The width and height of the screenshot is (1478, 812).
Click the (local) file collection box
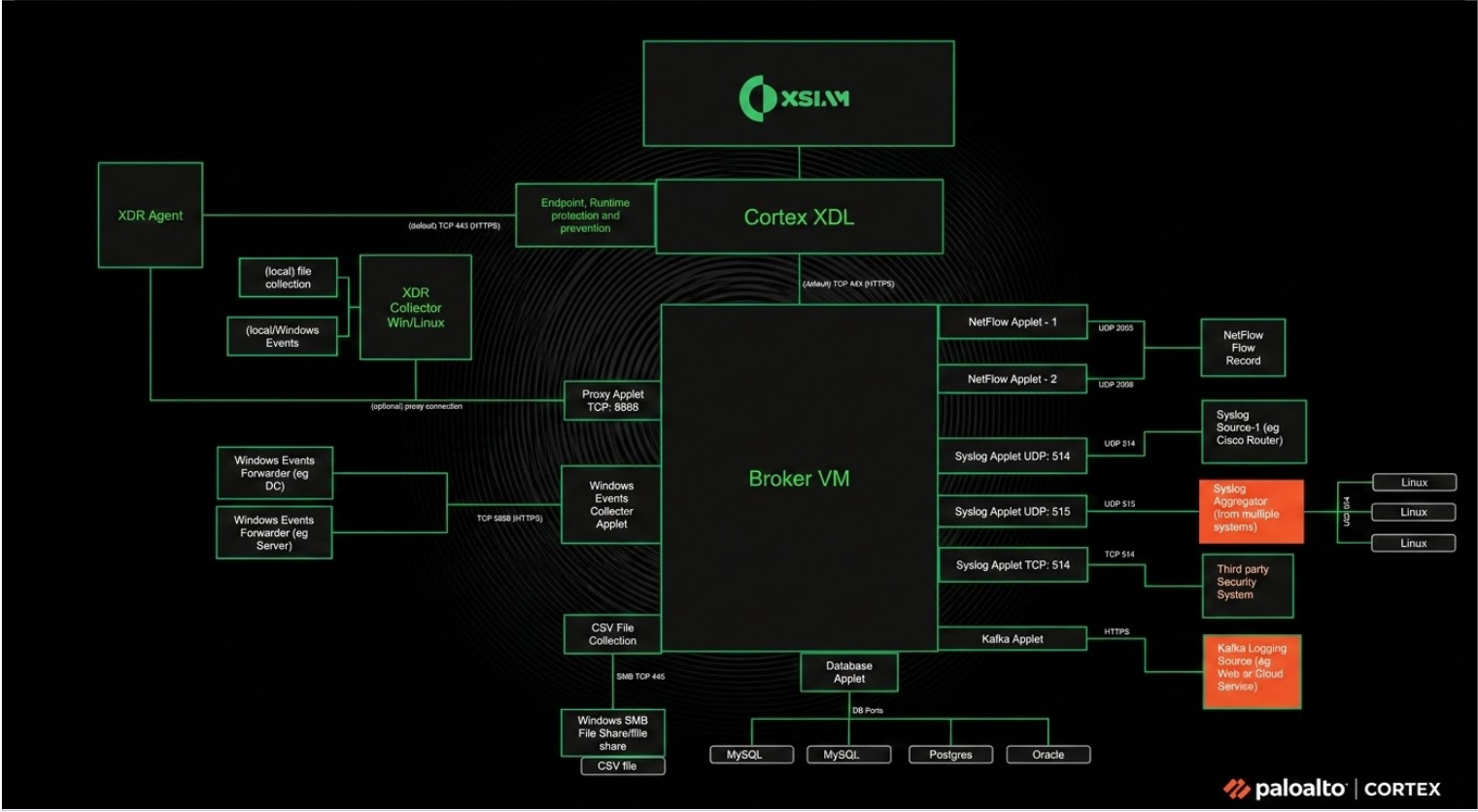click(x=288, y=278)
